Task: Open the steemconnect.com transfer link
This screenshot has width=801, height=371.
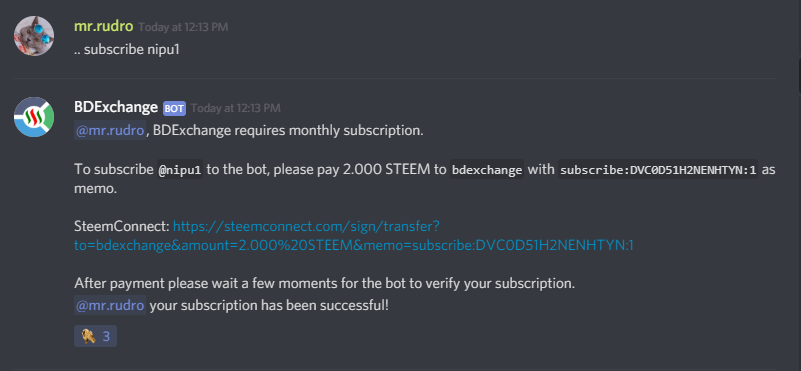Action: point(354,236)
